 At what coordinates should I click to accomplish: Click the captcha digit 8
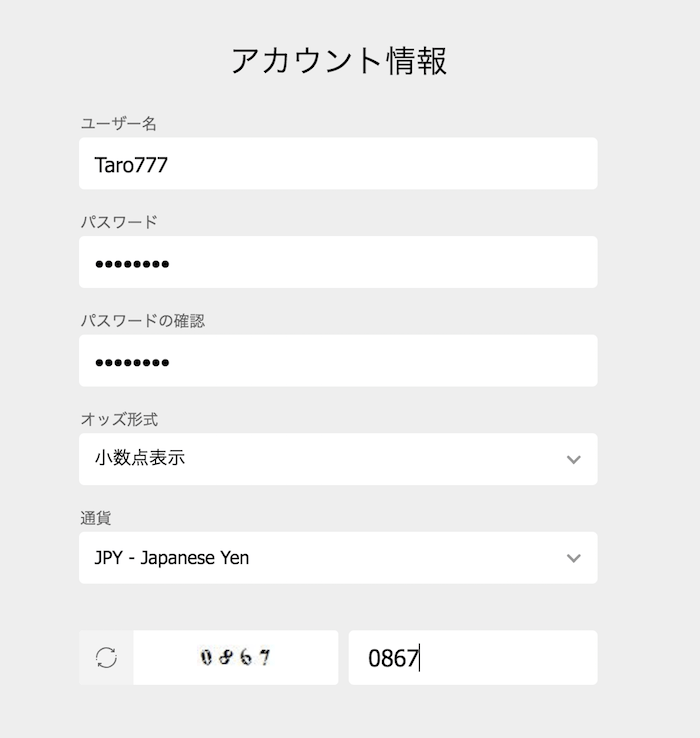226,657
